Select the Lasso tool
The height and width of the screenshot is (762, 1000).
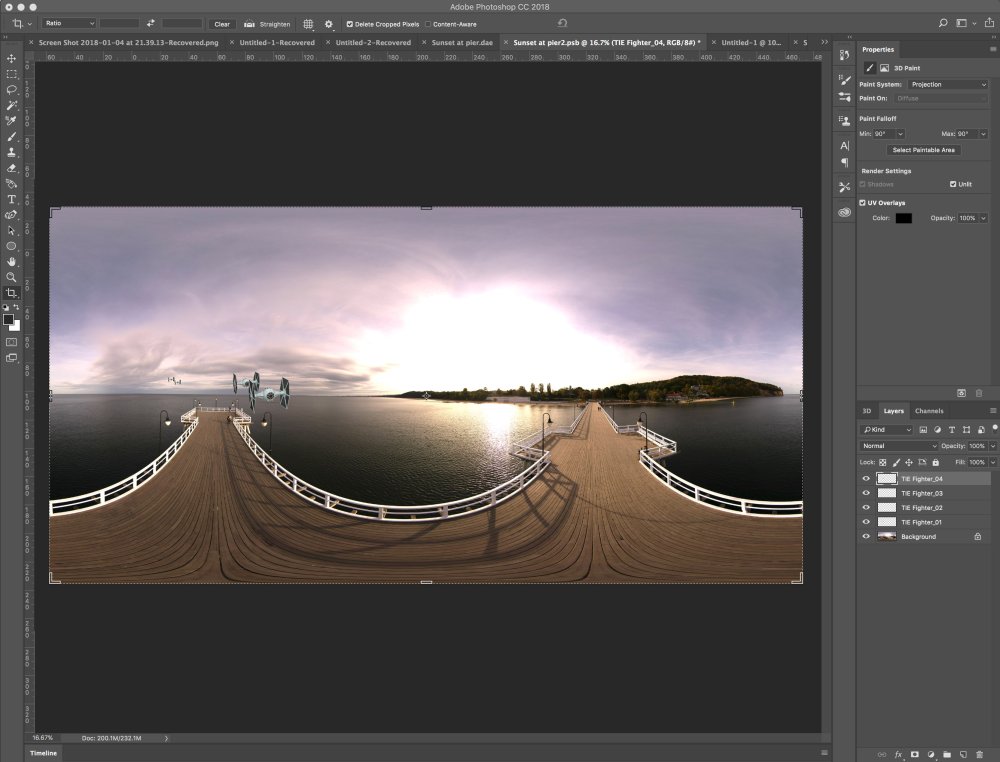click(x=11, y=90)
